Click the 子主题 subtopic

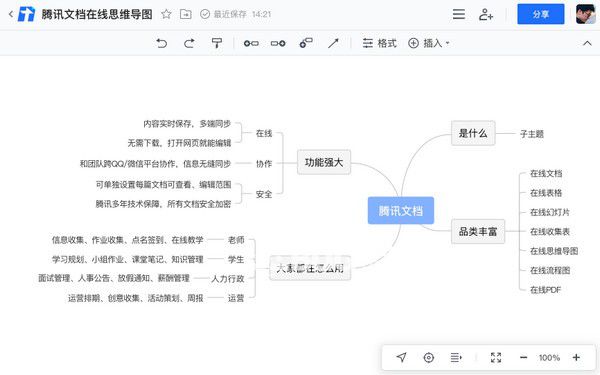(532, 134)
